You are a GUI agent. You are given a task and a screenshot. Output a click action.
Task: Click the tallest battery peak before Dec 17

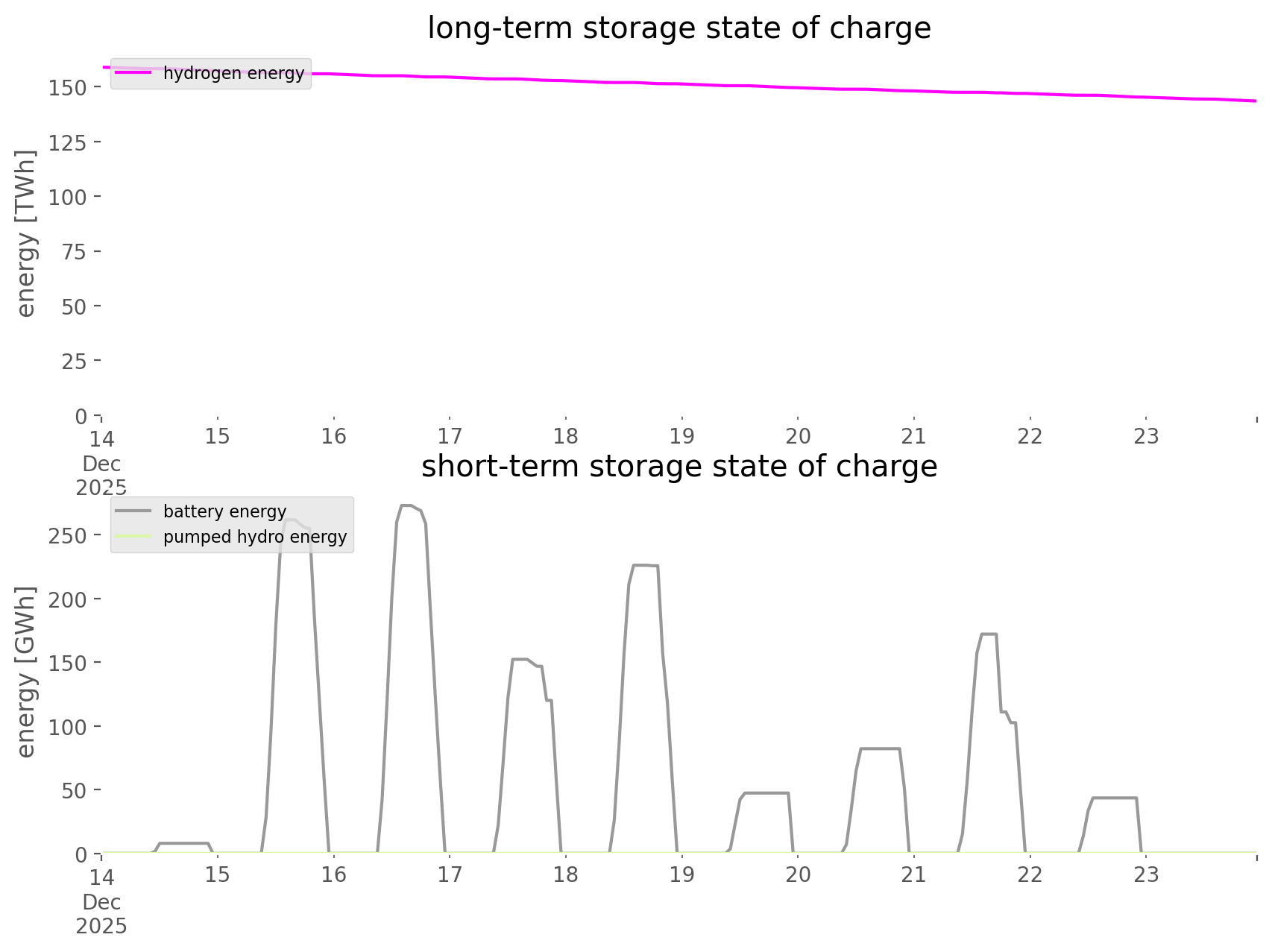click(407, 506)
